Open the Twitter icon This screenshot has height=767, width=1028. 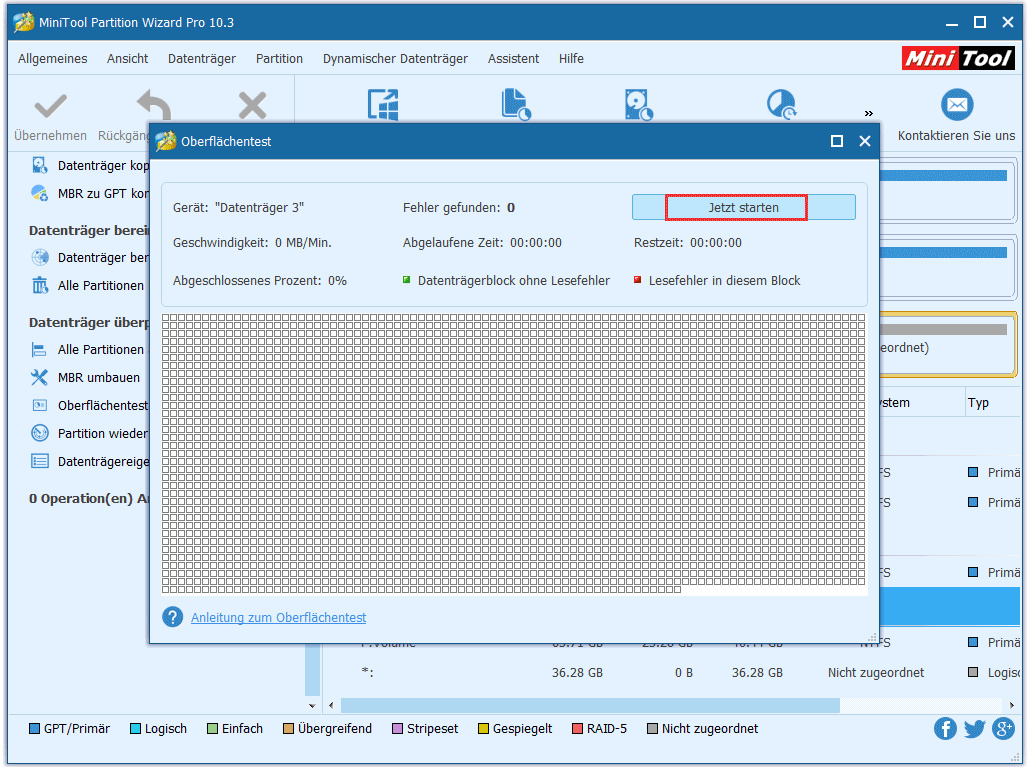(x=974, y=728)
